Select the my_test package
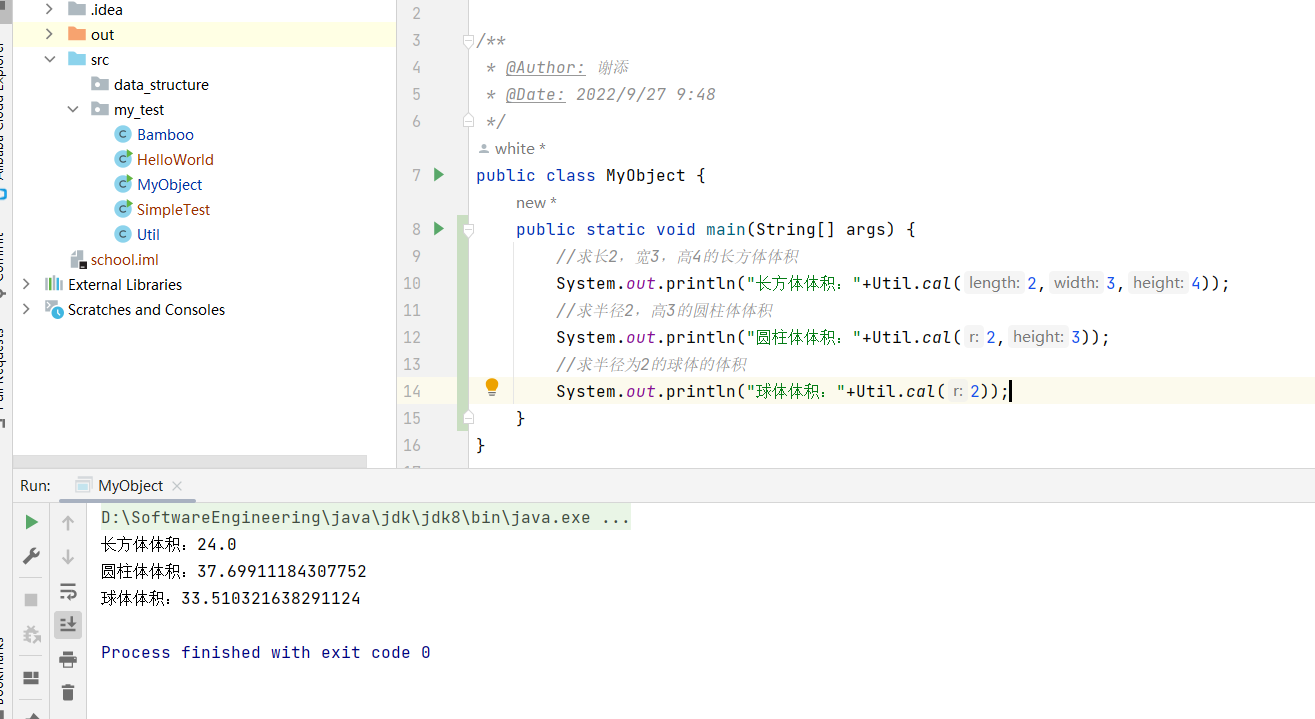The width and height of the screenshot is (1315, 719). coord(139,109)
